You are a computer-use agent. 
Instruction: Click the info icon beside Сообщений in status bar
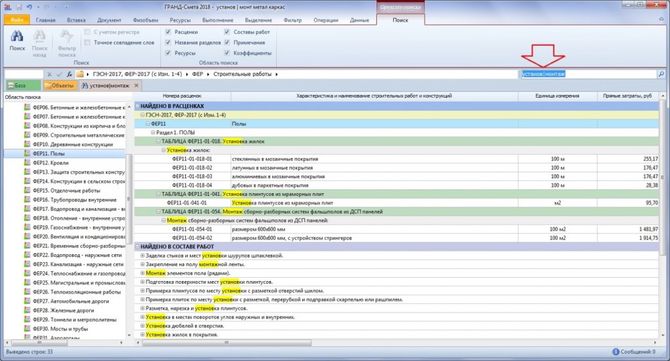tap(616, 352)
